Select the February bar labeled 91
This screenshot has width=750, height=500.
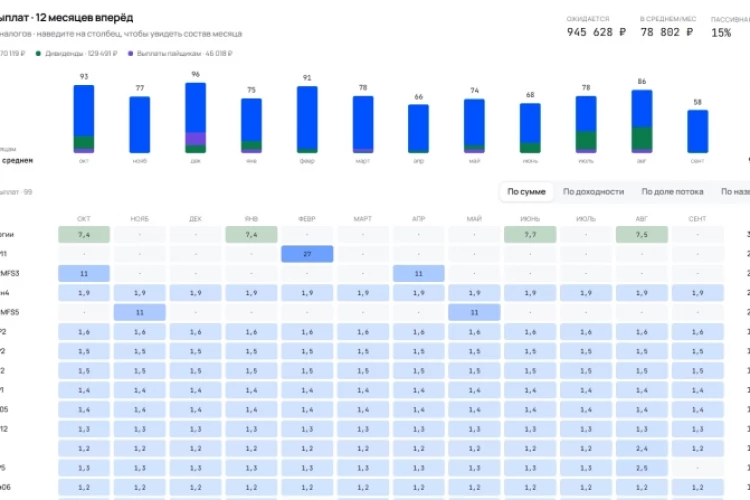point(307,120)
